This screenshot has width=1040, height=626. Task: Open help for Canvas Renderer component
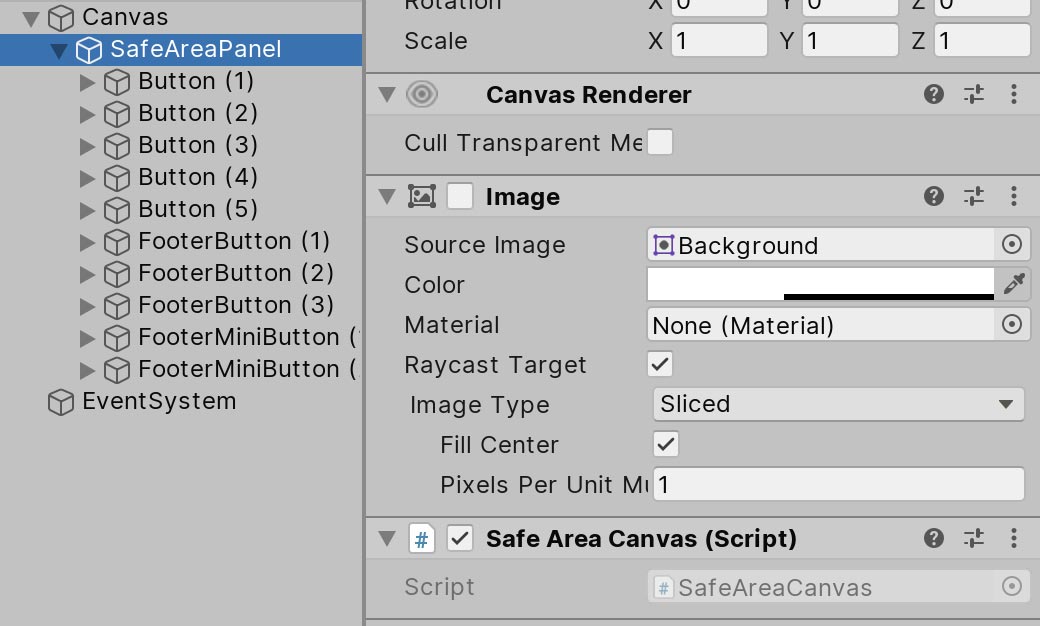934,95
